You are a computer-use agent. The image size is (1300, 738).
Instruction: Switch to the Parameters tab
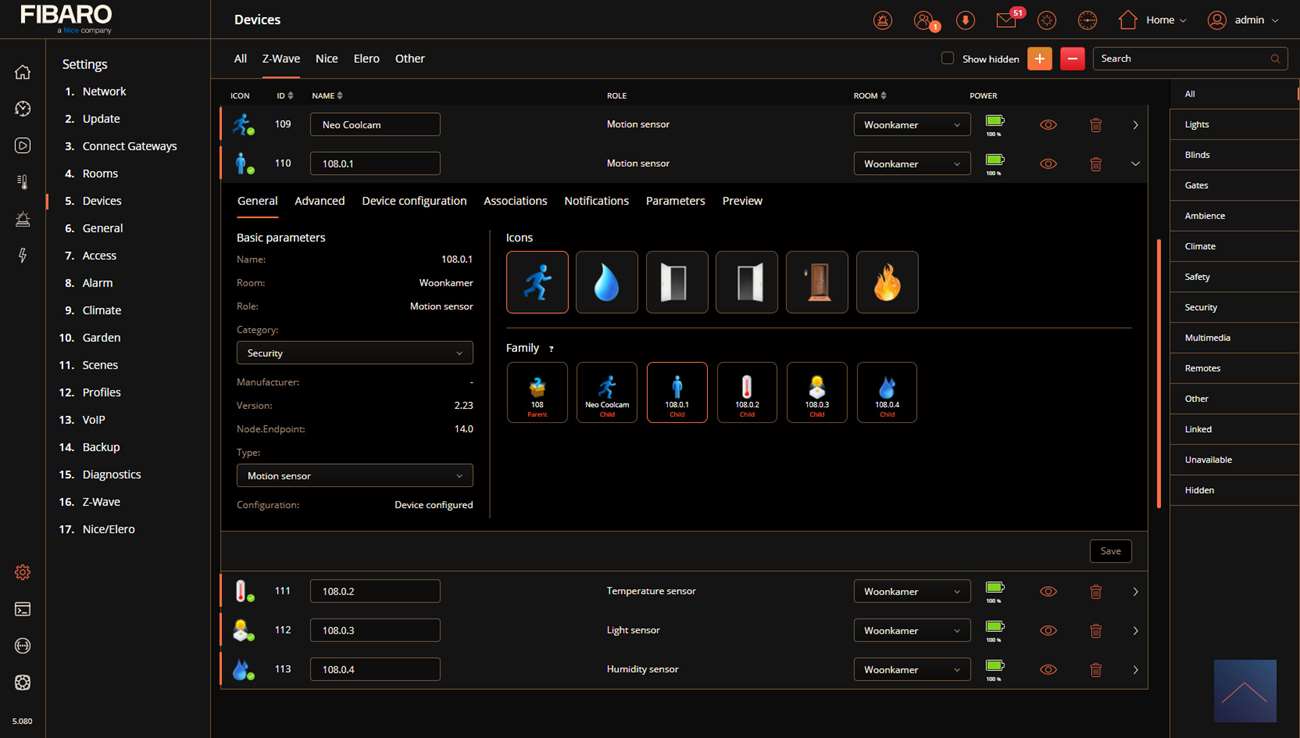tap(675, 201)
